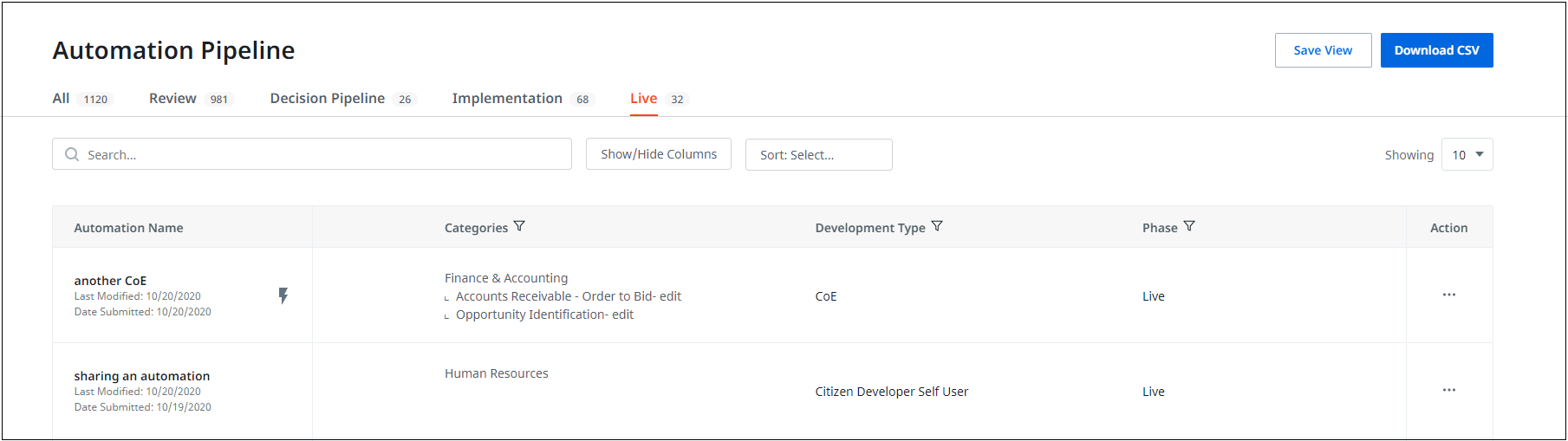
Task: Click the Save View button
Action: pos(1323,50)
